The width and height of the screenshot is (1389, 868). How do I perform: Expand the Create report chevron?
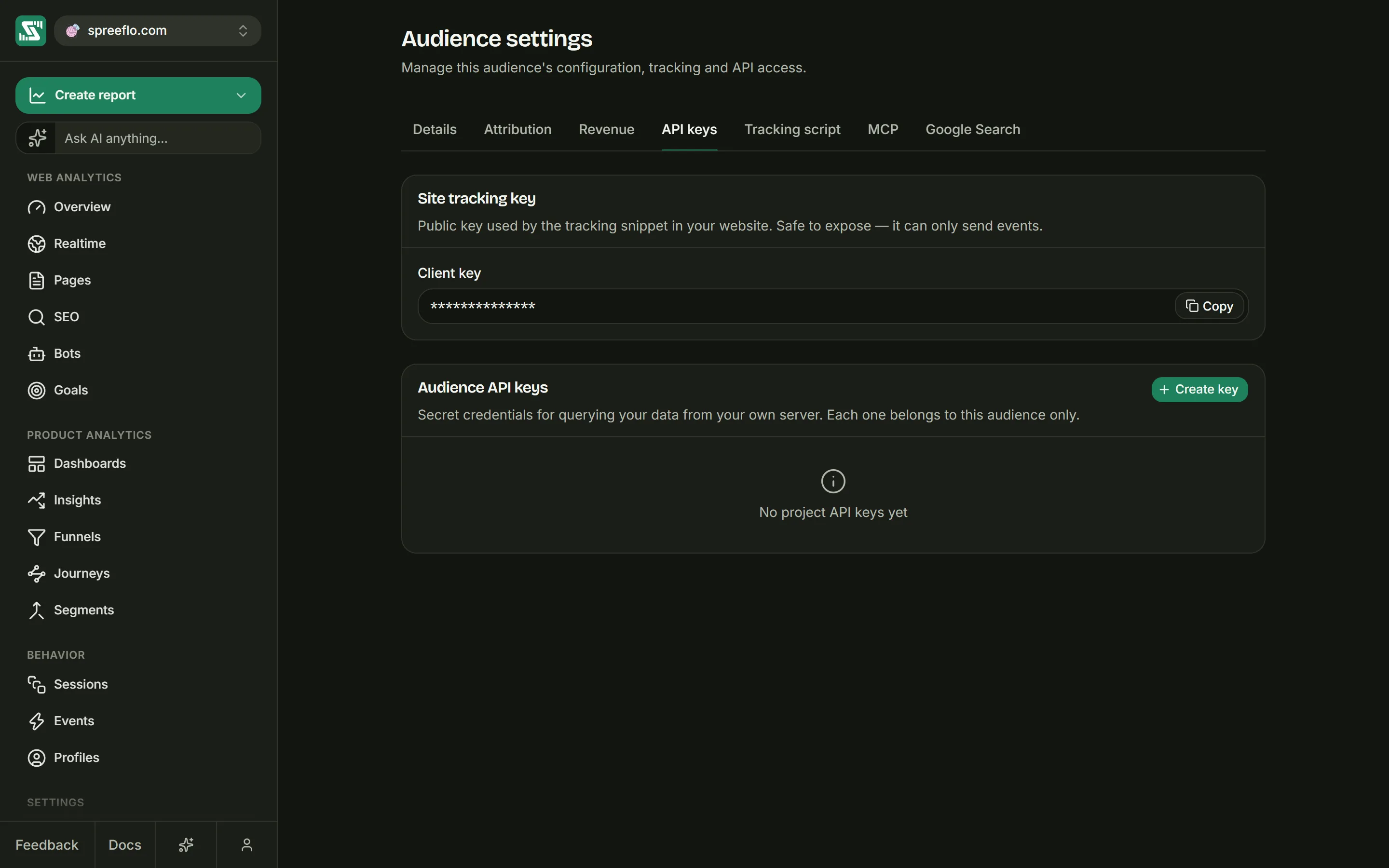pos(241,95)
